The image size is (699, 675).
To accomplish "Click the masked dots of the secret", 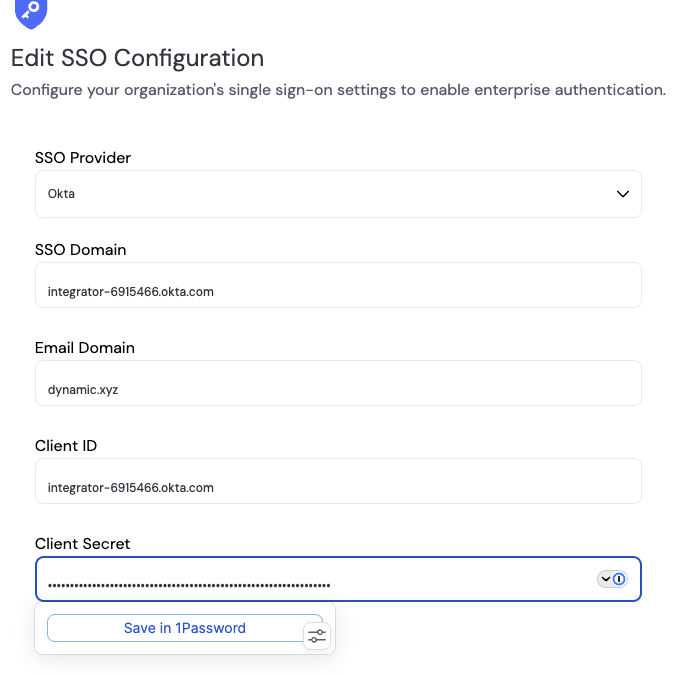I will [x=189, y=584].
